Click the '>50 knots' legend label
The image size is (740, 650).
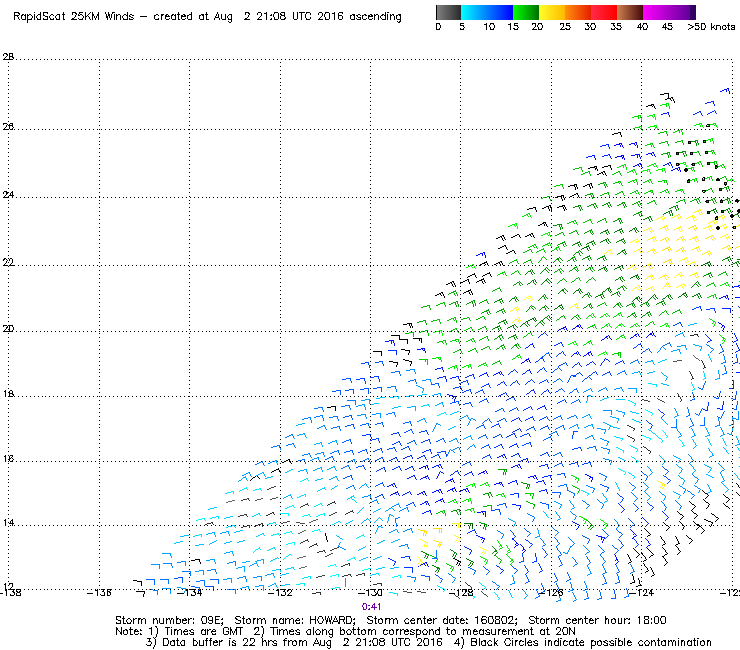pos(711,27)
